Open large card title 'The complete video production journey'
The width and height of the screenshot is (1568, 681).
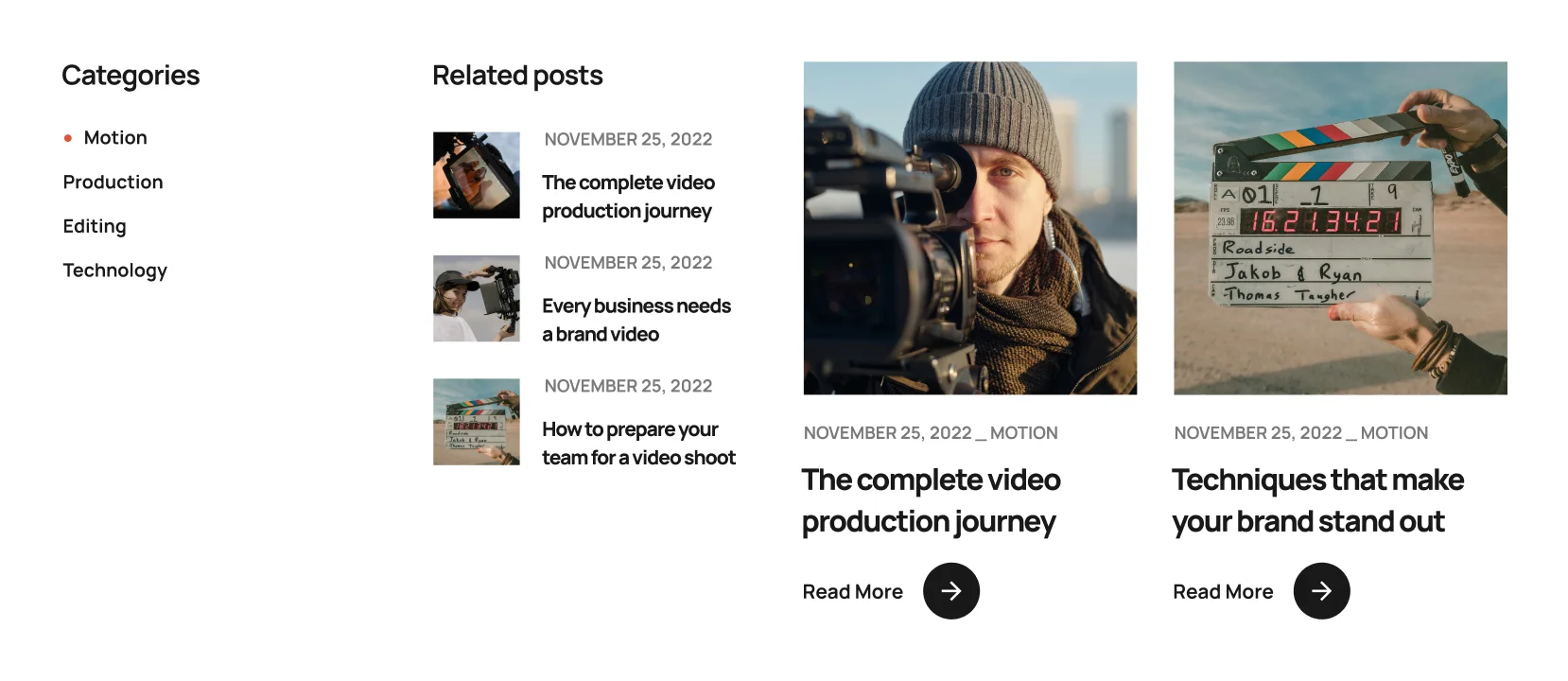[x=931, y=500]
